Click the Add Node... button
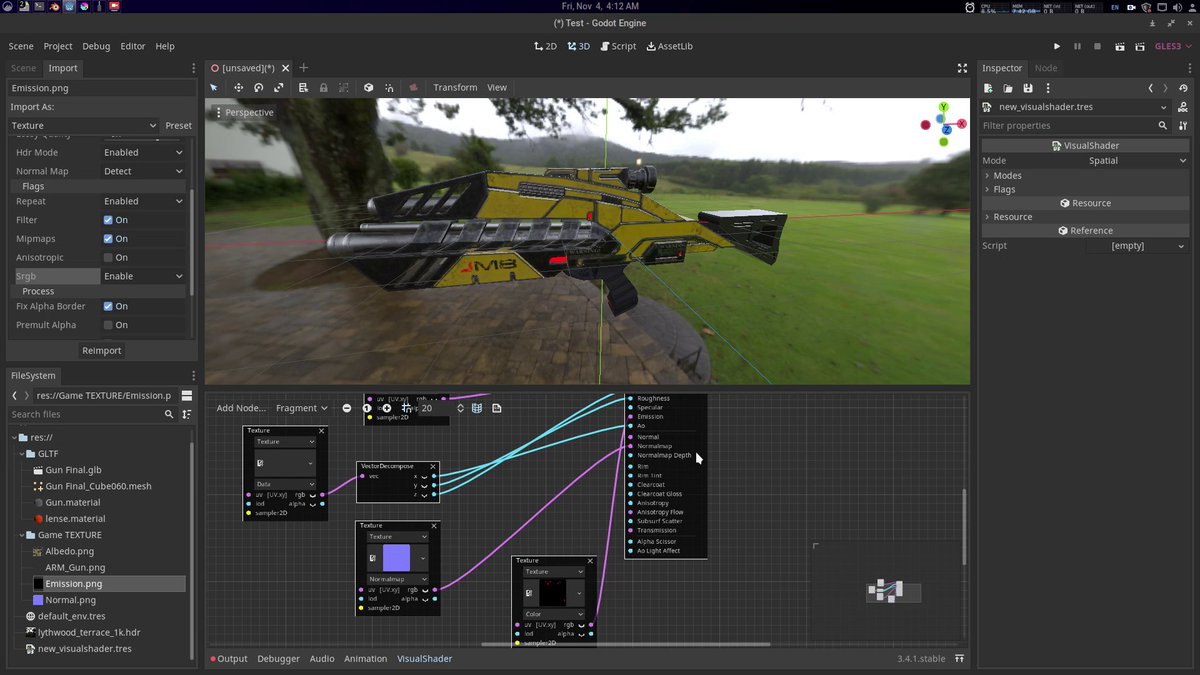Viewport: 1200px width, 675px height. [241, 408]
